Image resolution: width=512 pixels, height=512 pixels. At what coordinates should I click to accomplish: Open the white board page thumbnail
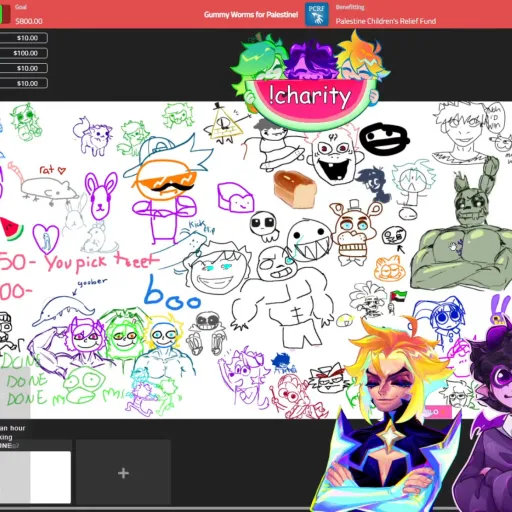click(35, 477)
